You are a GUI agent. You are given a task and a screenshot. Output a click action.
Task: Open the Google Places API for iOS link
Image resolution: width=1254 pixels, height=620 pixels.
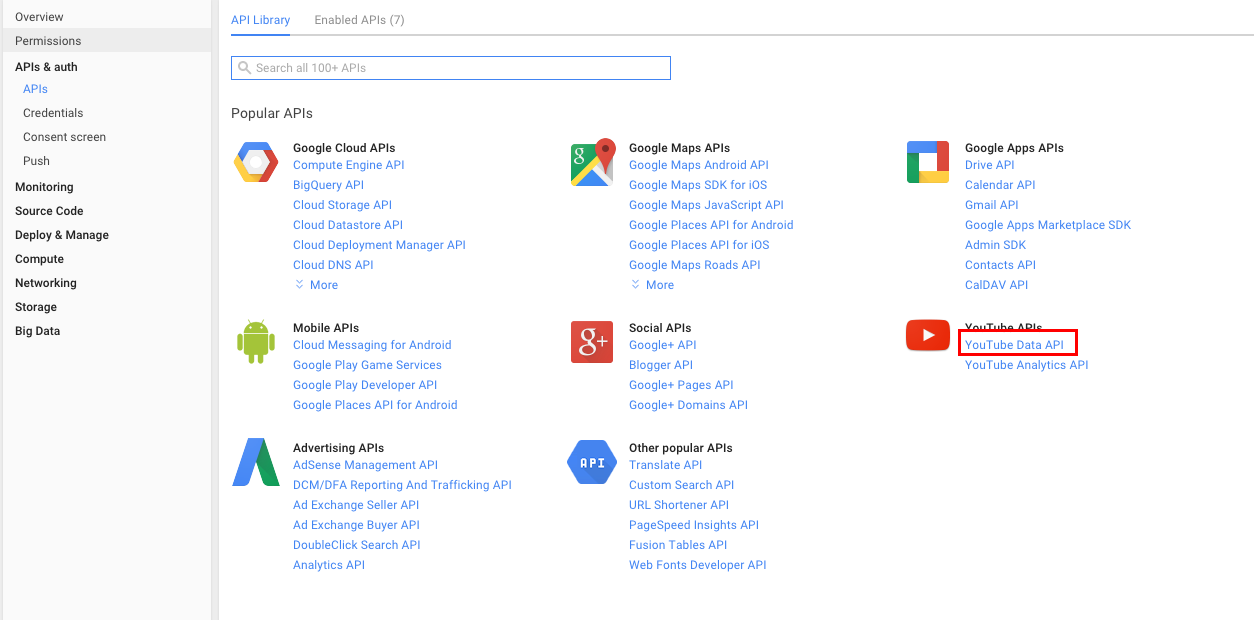tap(699, 245)
